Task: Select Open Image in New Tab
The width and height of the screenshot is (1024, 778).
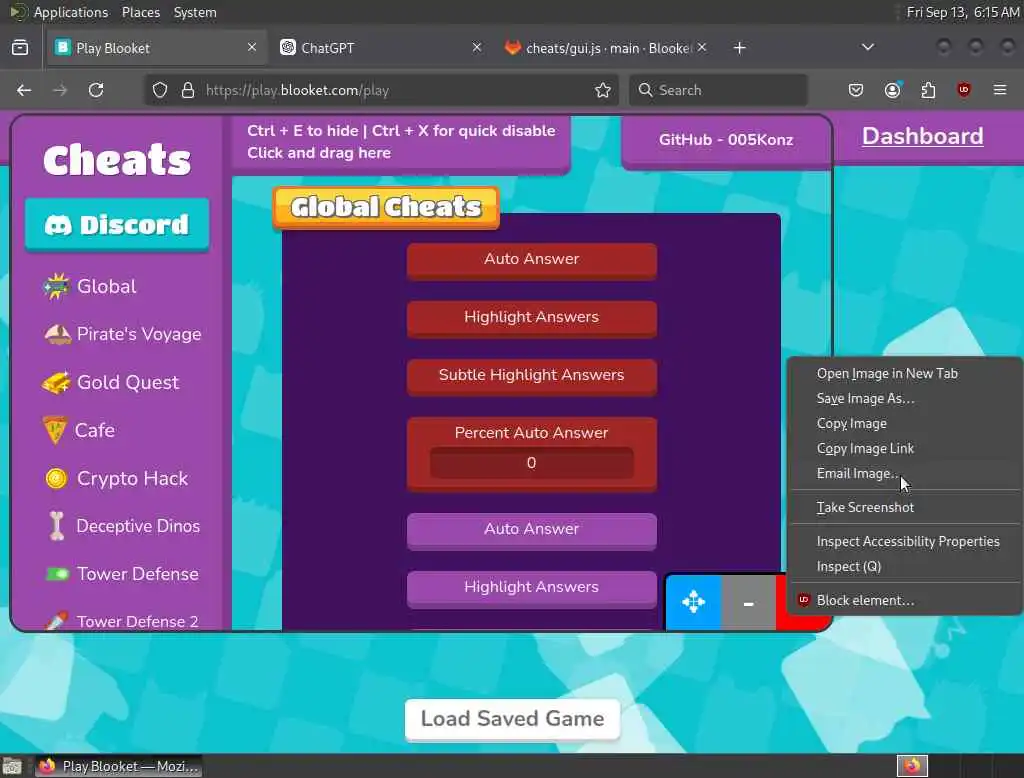Action: pos(904,374)
